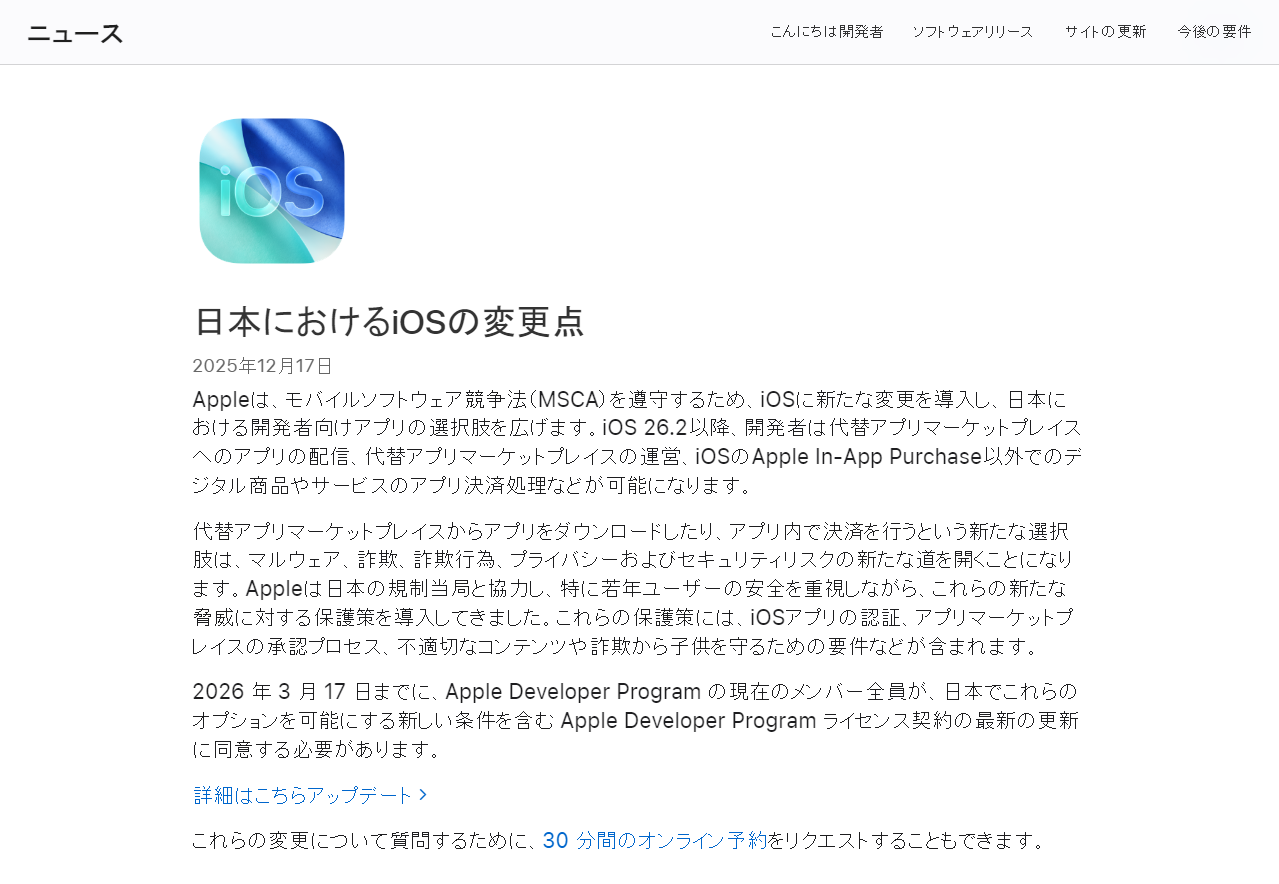The image size is (1279, 884).
Task: Go to サイトの更新 from the top bar
Action: point(1105,31)
